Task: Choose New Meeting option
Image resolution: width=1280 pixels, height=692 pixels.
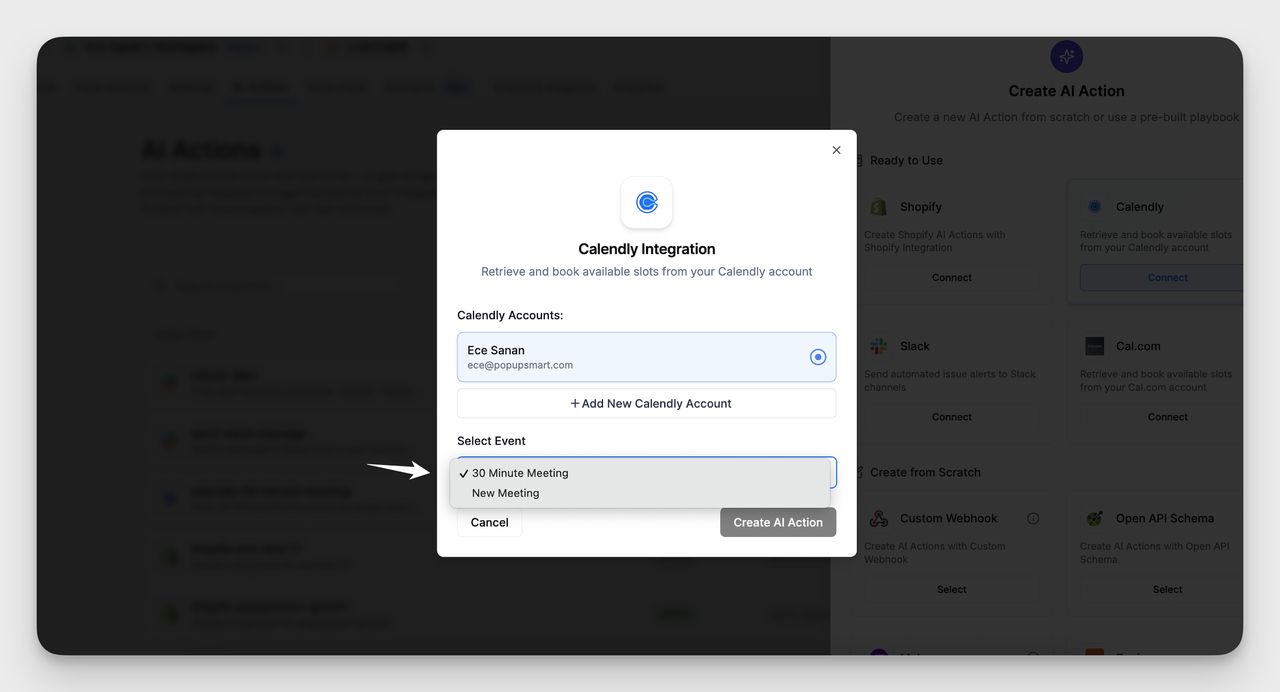Action: pos(640,493)
